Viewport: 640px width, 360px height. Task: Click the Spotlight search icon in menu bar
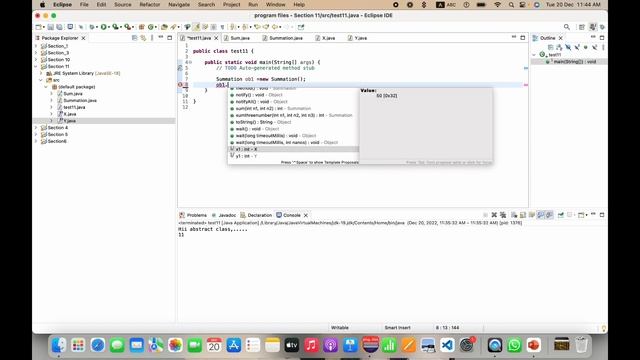[511, 4]
